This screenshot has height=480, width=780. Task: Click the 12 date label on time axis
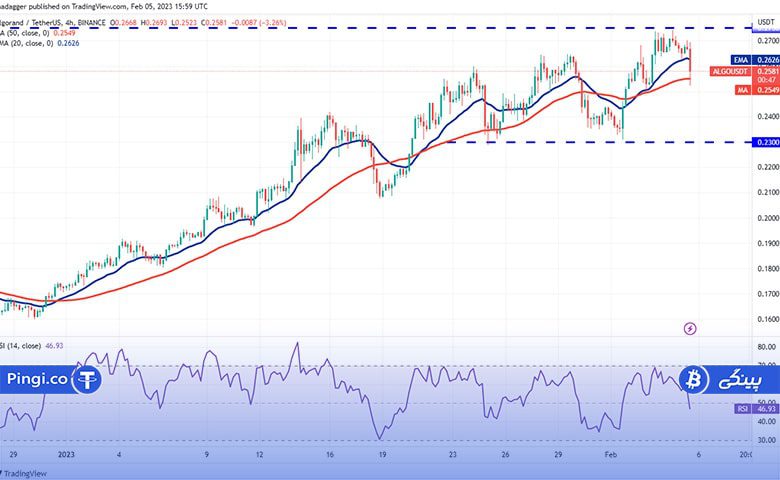pyautogui.click(x=259, y=455)
